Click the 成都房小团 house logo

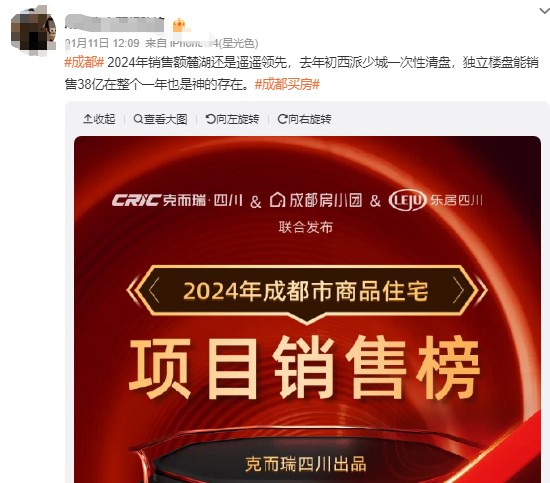point(316,200)
